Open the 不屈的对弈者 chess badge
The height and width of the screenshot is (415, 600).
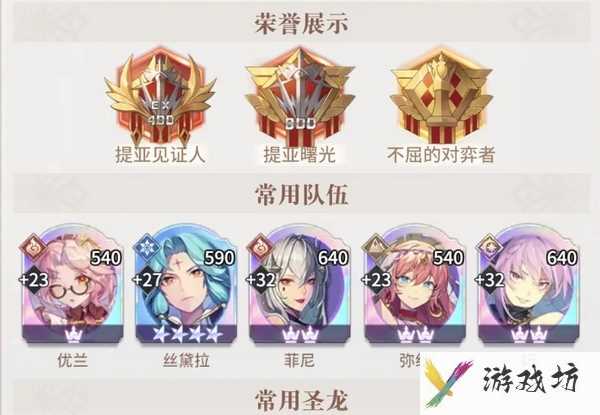coord(441,96)
